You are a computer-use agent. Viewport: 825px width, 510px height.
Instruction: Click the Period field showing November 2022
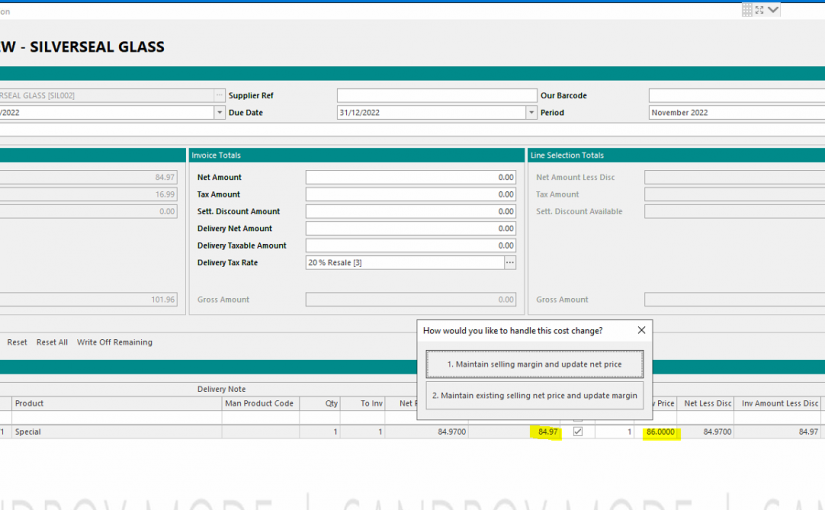point(737,113)
